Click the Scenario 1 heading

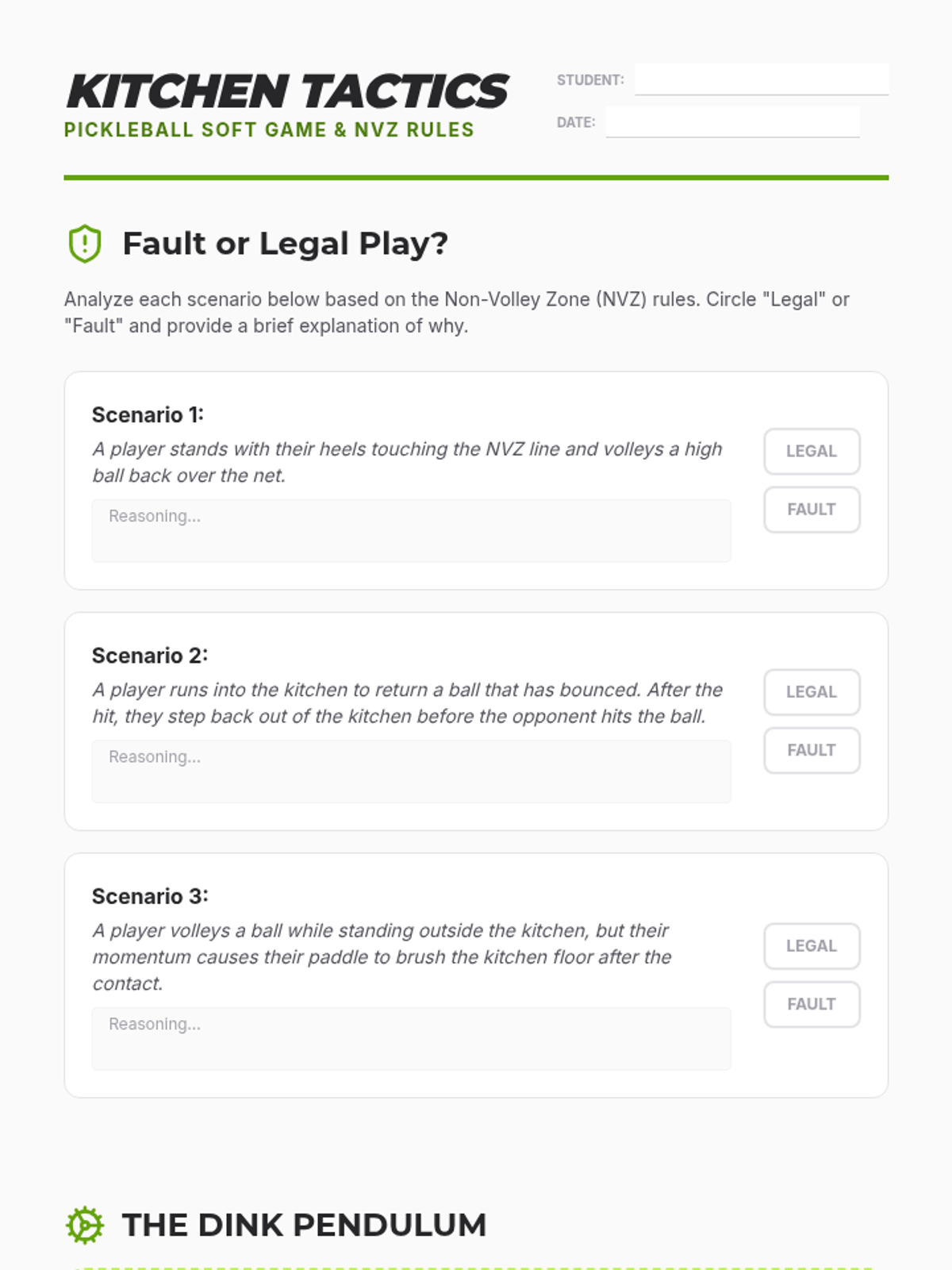[x=148, y=415]
